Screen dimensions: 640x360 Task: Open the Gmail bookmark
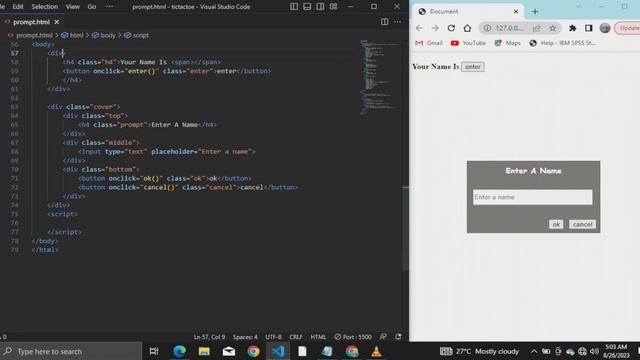point(429,43)
